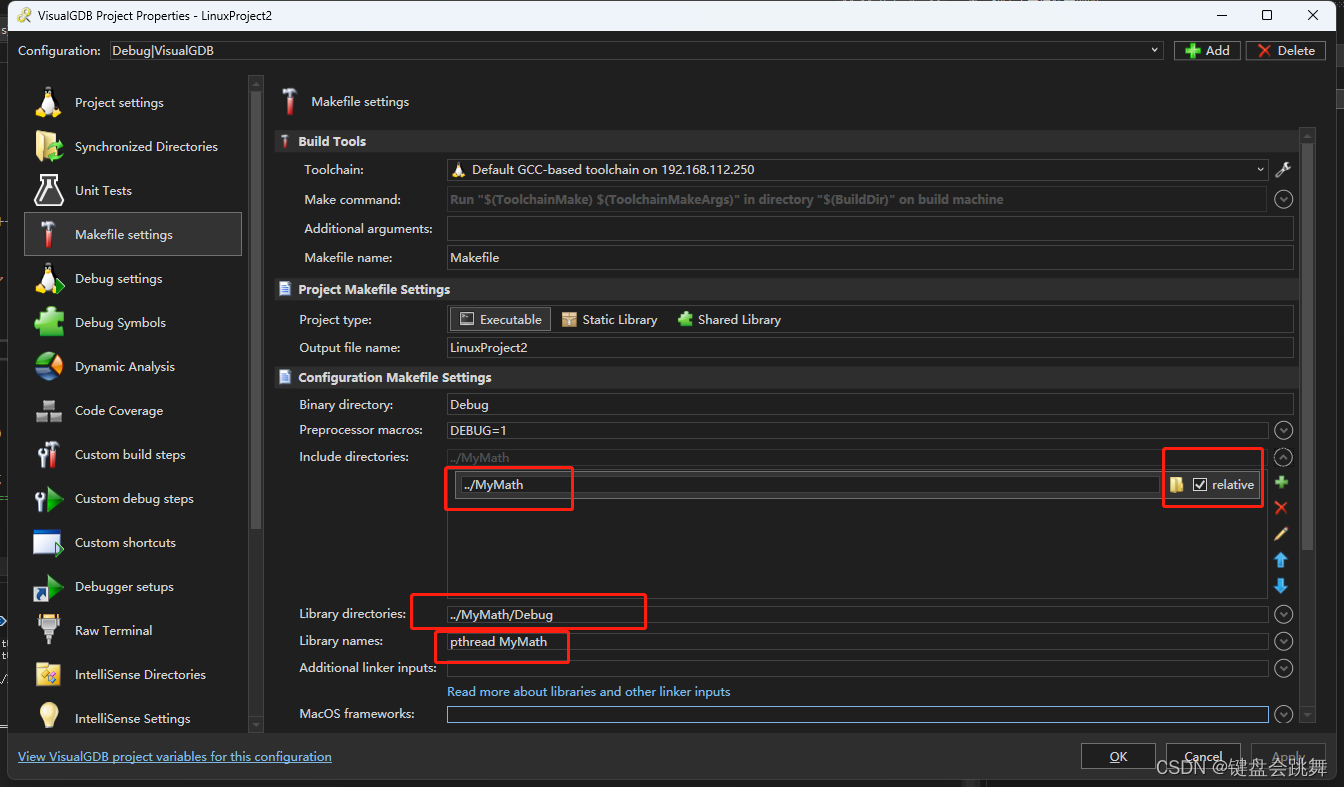Image resolution: width=1344 pixels, height=787 pixels.
Task: Select Custom build steps tools icon
Action: coord(48,454)
